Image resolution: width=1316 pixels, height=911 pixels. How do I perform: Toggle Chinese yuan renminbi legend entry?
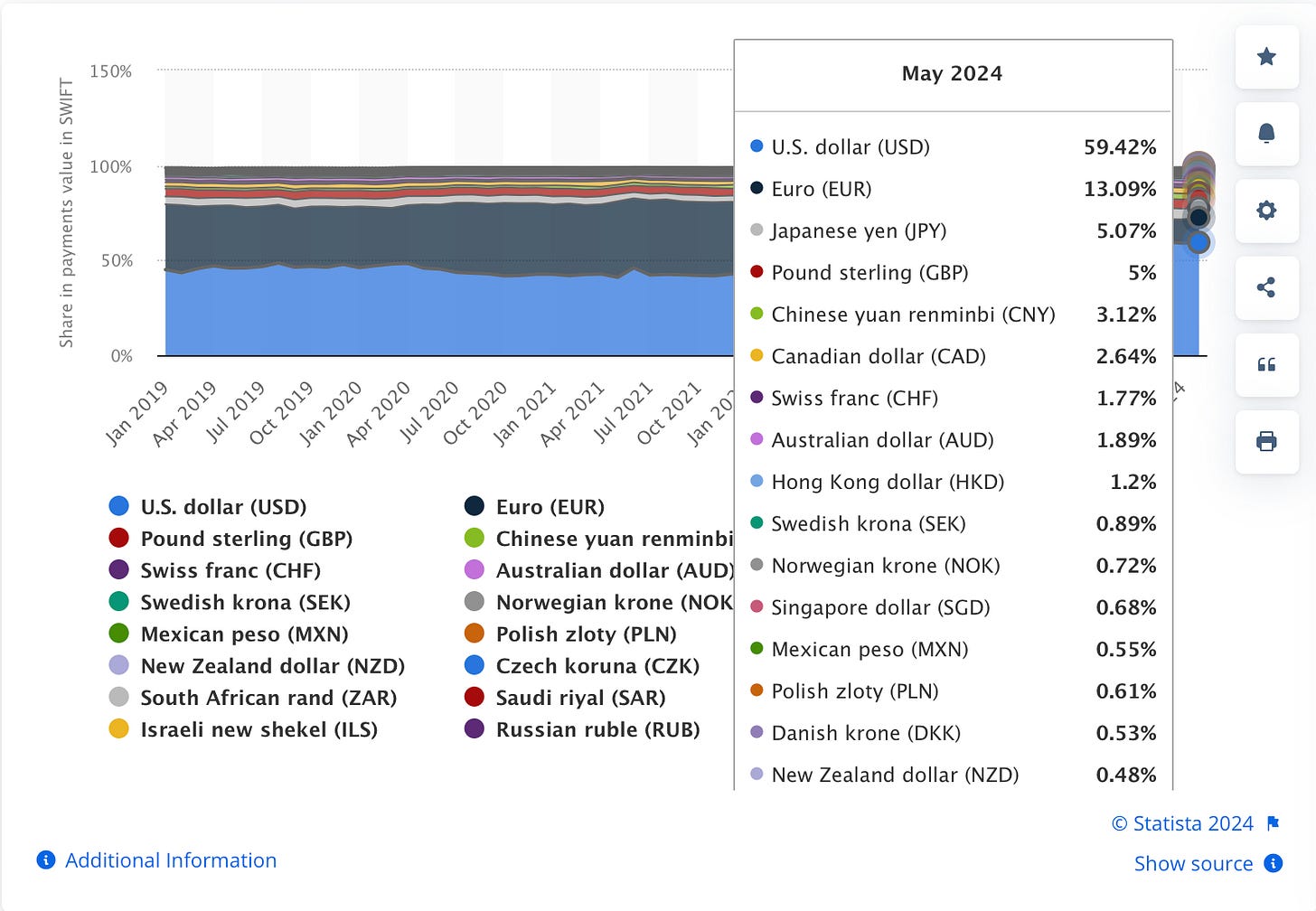tap(598, 538)
